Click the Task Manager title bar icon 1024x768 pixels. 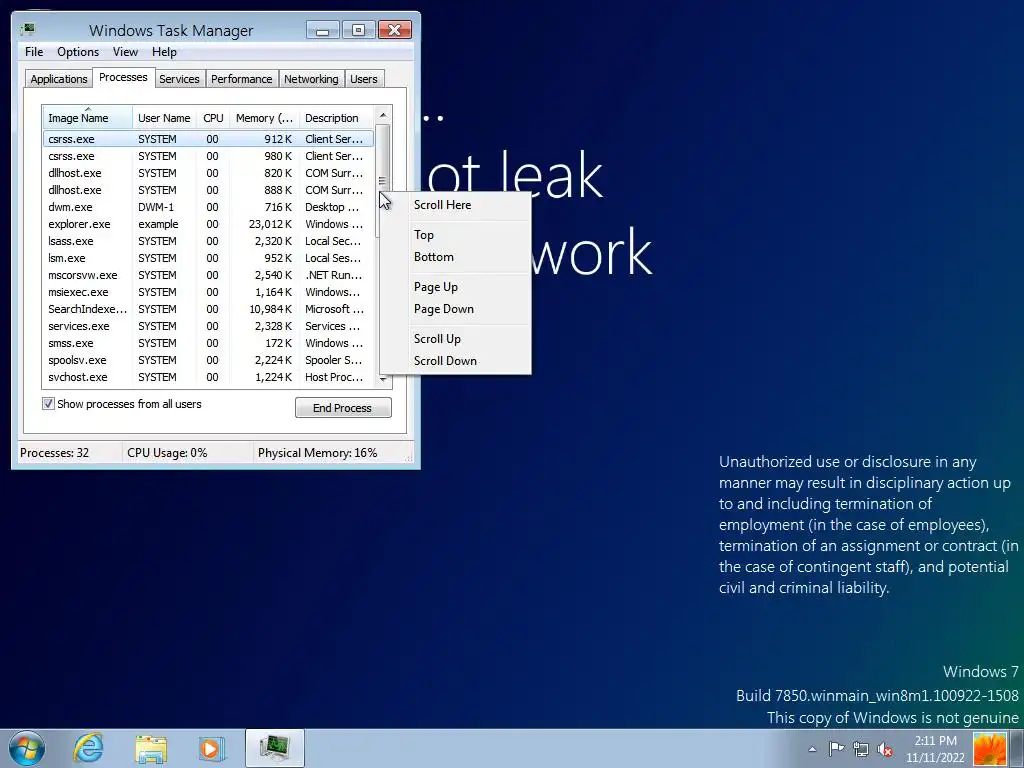[27, 29]
